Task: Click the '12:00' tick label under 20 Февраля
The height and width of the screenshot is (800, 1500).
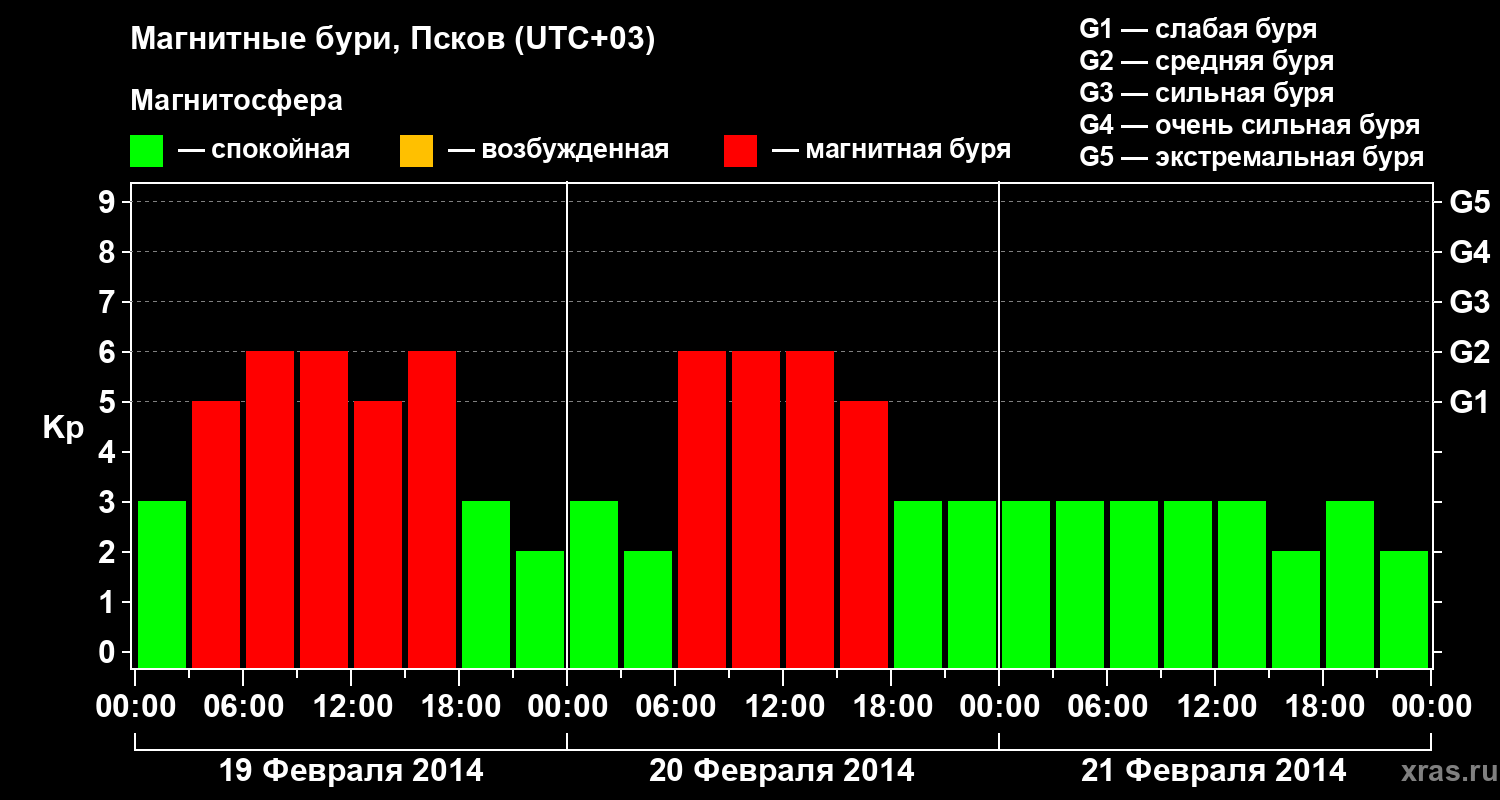Action: tap(783, 707)
